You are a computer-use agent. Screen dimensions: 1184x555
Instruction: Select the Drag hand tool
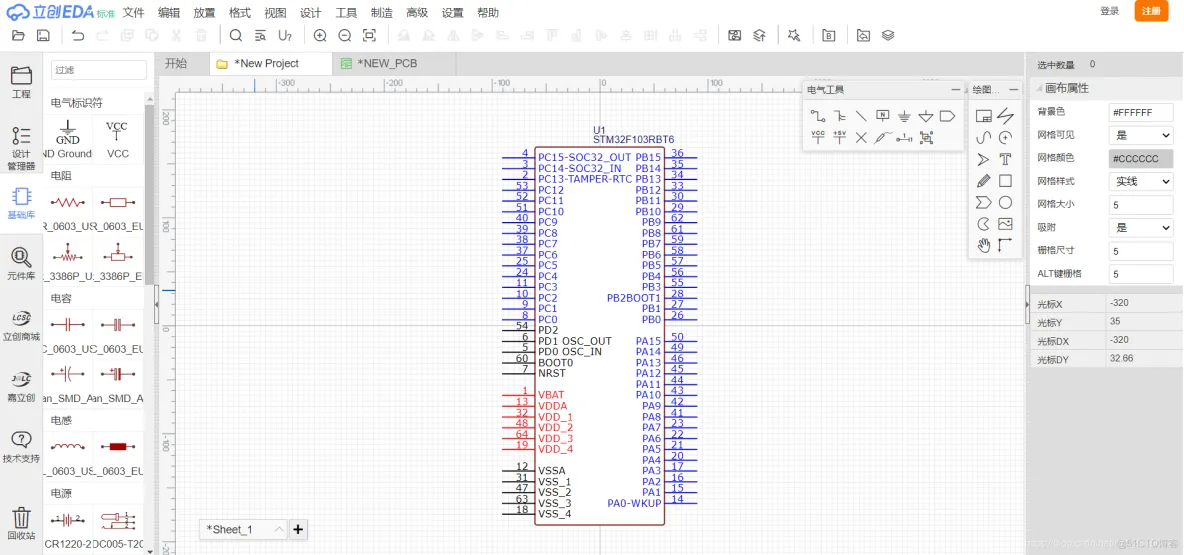pos(983,245)
